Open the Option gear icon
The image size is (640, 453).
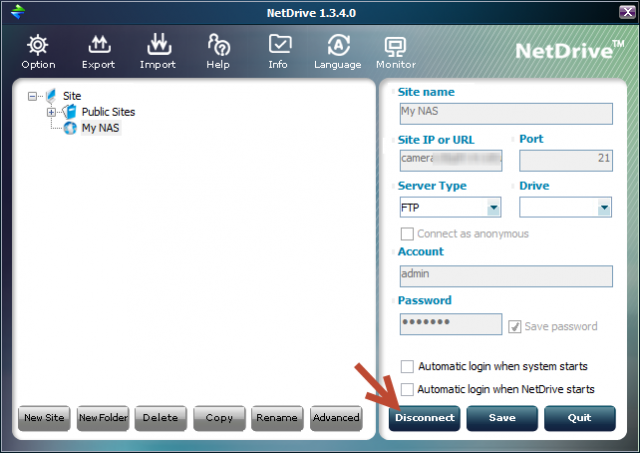[x=38, y=45]
